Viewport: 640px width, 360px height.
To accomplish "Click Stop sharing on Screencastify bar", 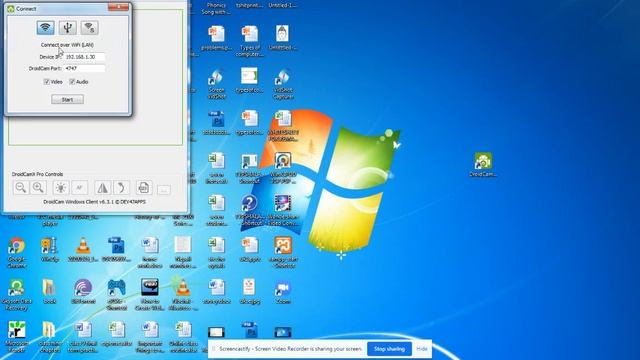I will [x=389, y=349].
